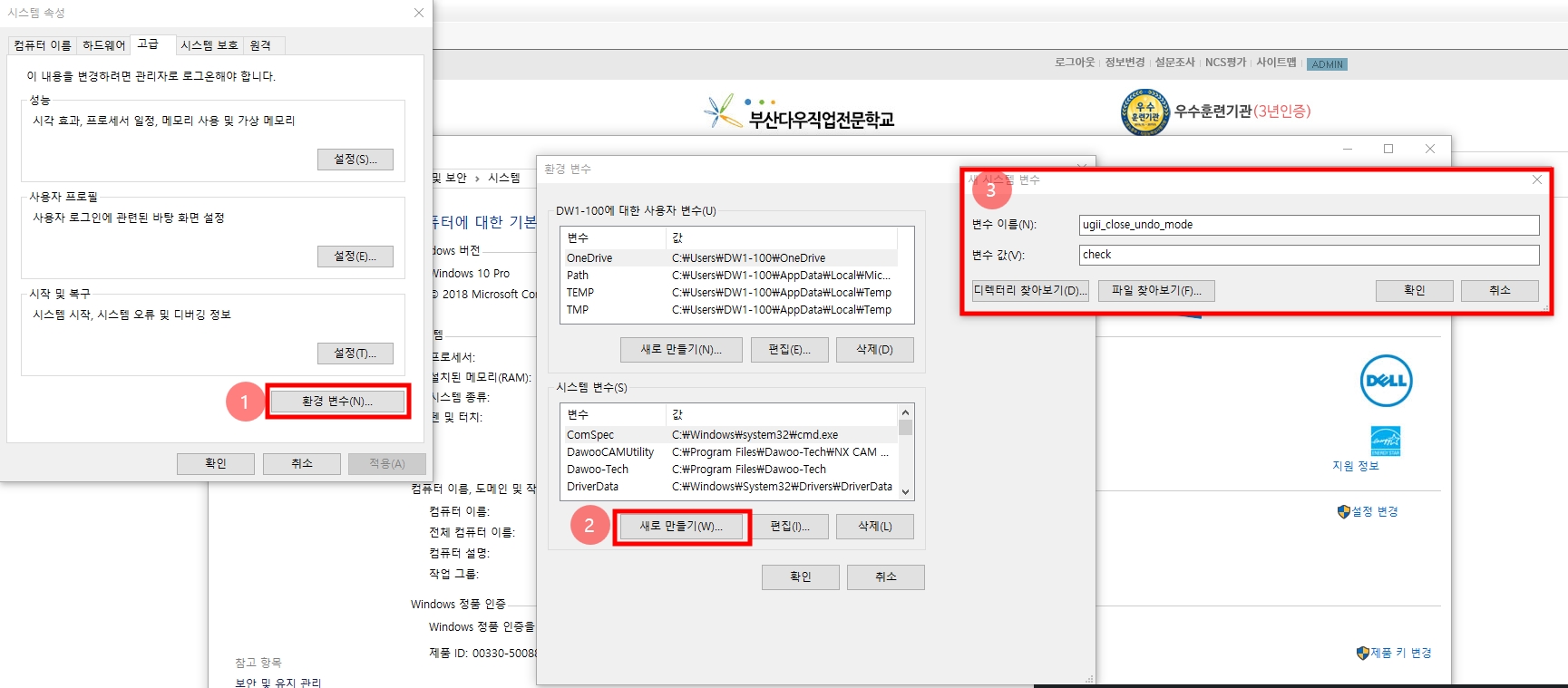This screenshot has height=688, width=1568.
Task: Maximize the System control panel window
Action: click(1388, 149)
